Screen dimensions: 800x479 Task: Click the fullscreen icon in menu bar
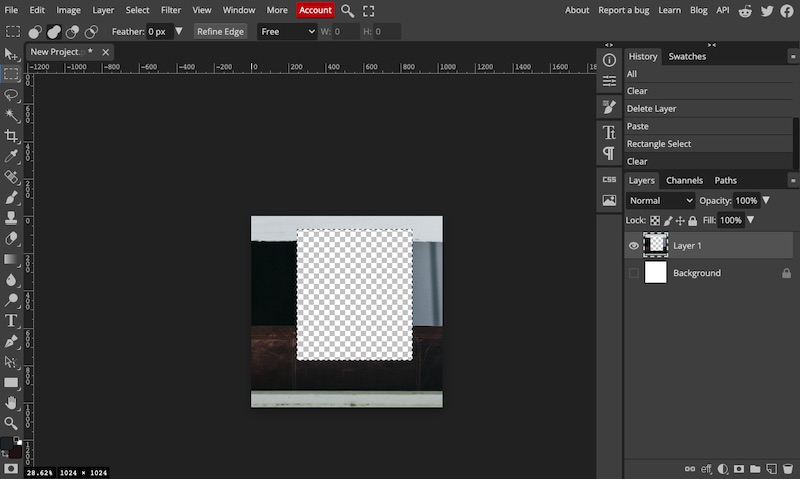click(369, 10)
